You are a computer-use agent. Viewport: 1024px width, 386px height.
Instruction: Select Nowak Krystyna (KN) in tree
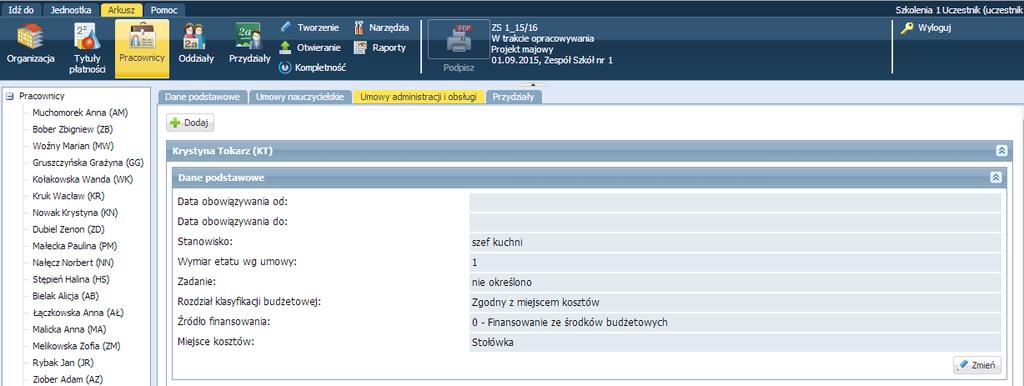click(75, 212)
